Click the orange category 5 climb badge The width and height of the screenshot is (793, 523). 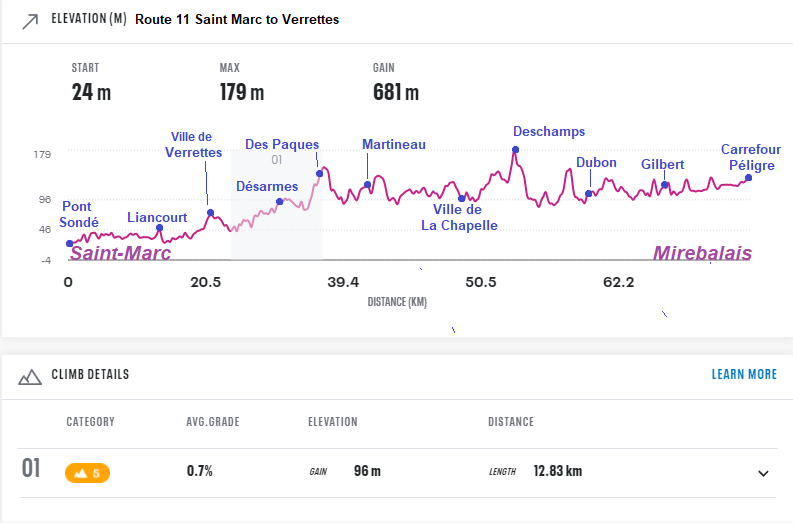tap(88, 473)
